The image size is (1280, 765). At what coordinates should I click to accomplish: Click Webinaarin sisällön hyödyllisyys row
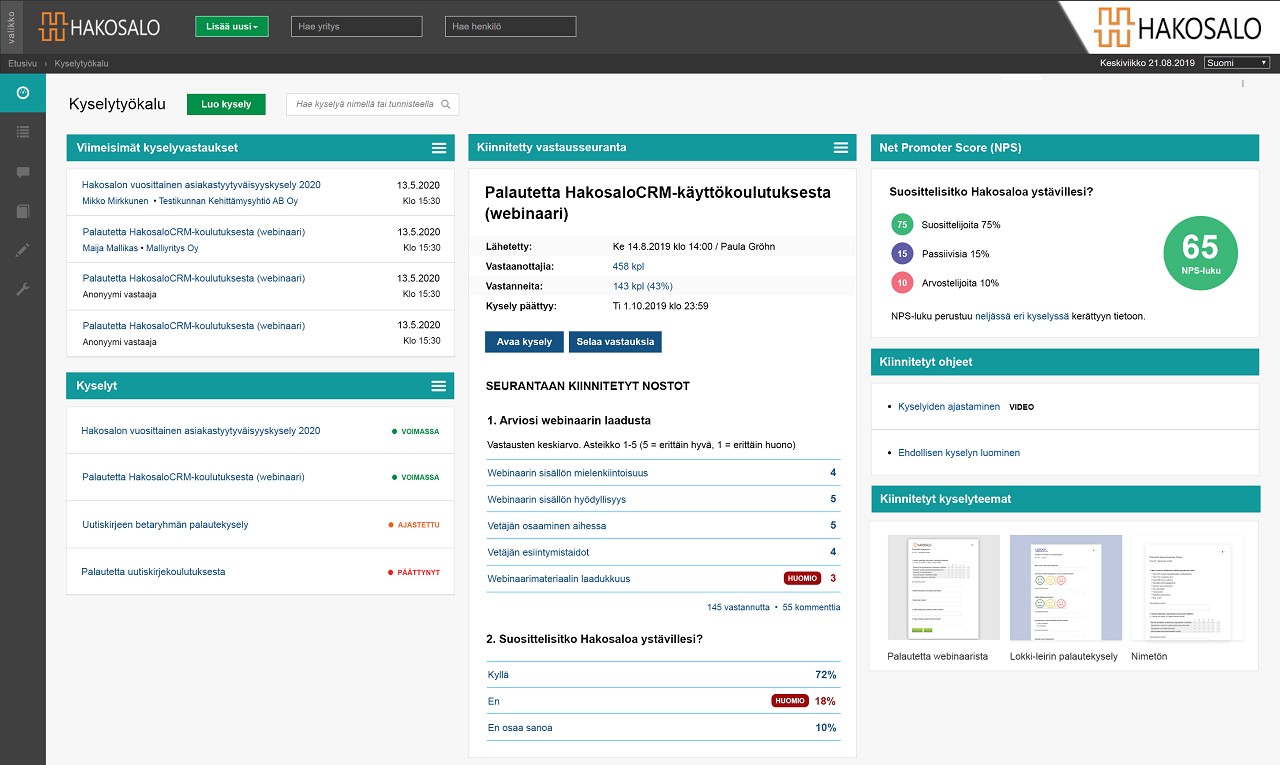[662, 499]
